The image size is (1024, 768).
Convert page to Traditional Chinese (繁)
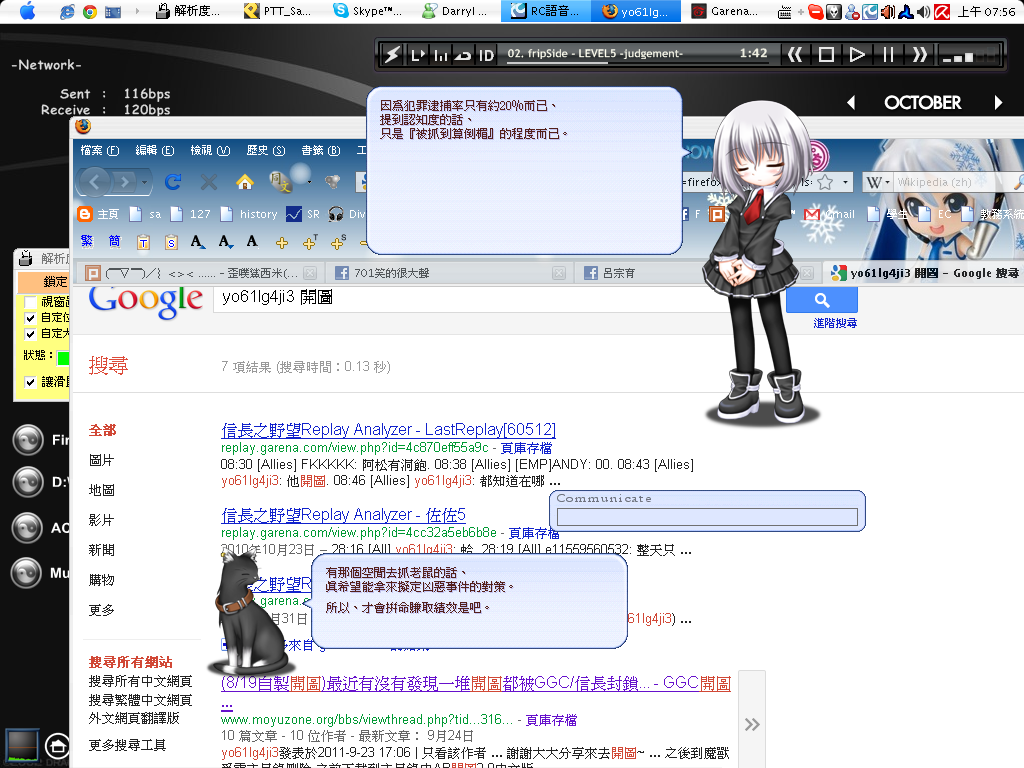click(87, 242)
